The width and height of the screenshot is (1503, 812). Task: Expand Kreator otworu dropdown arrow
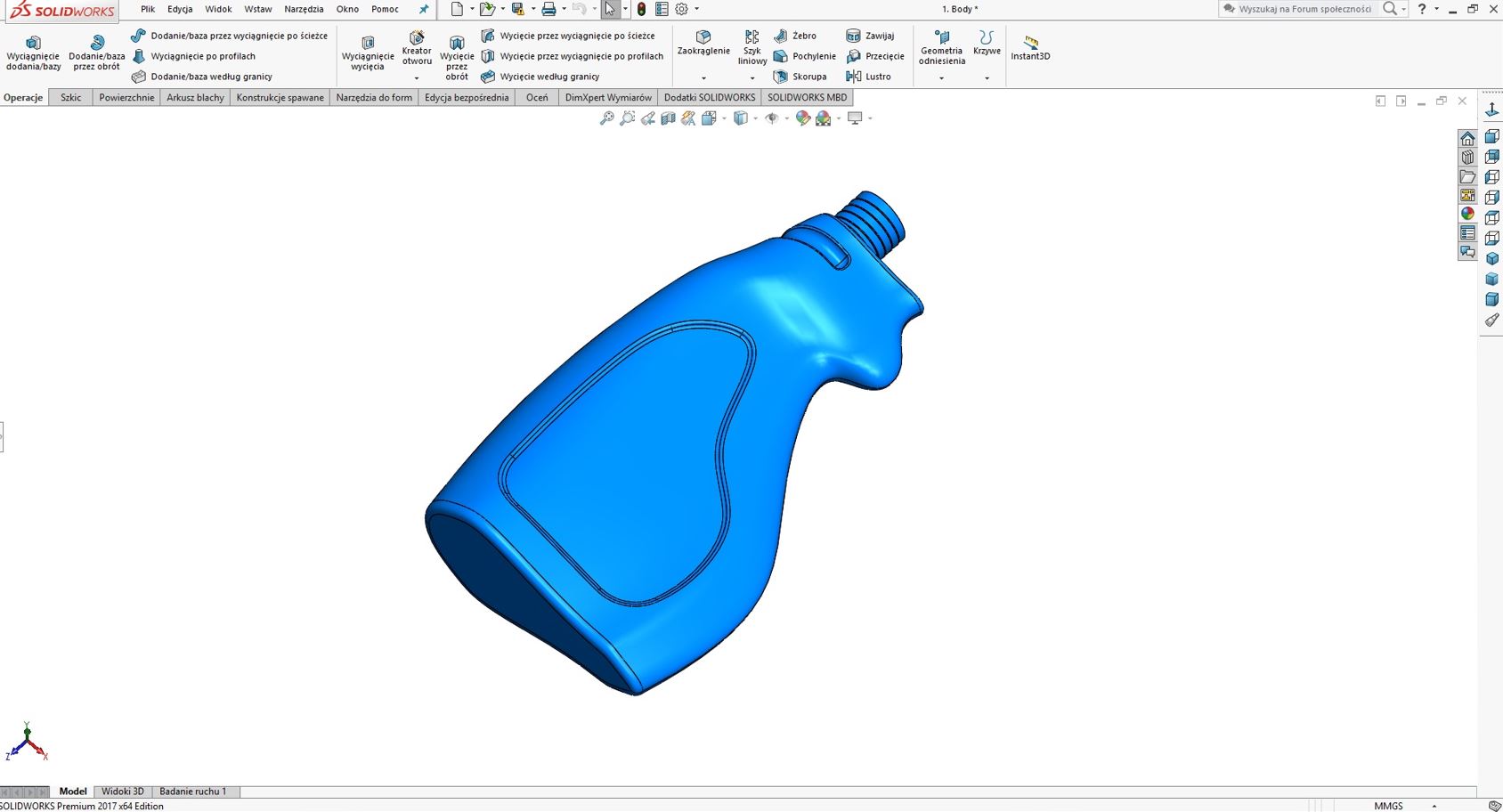tap(417, 78)
